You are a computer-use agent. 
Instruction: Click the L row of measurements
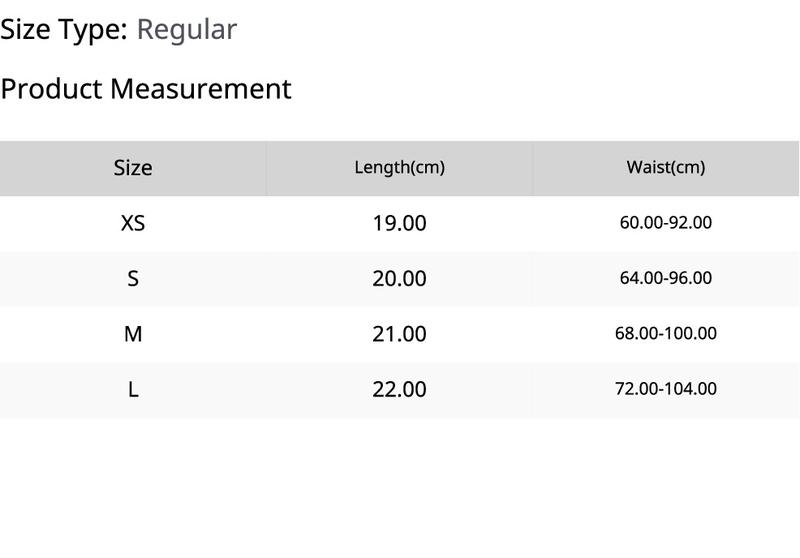(399, 390)
